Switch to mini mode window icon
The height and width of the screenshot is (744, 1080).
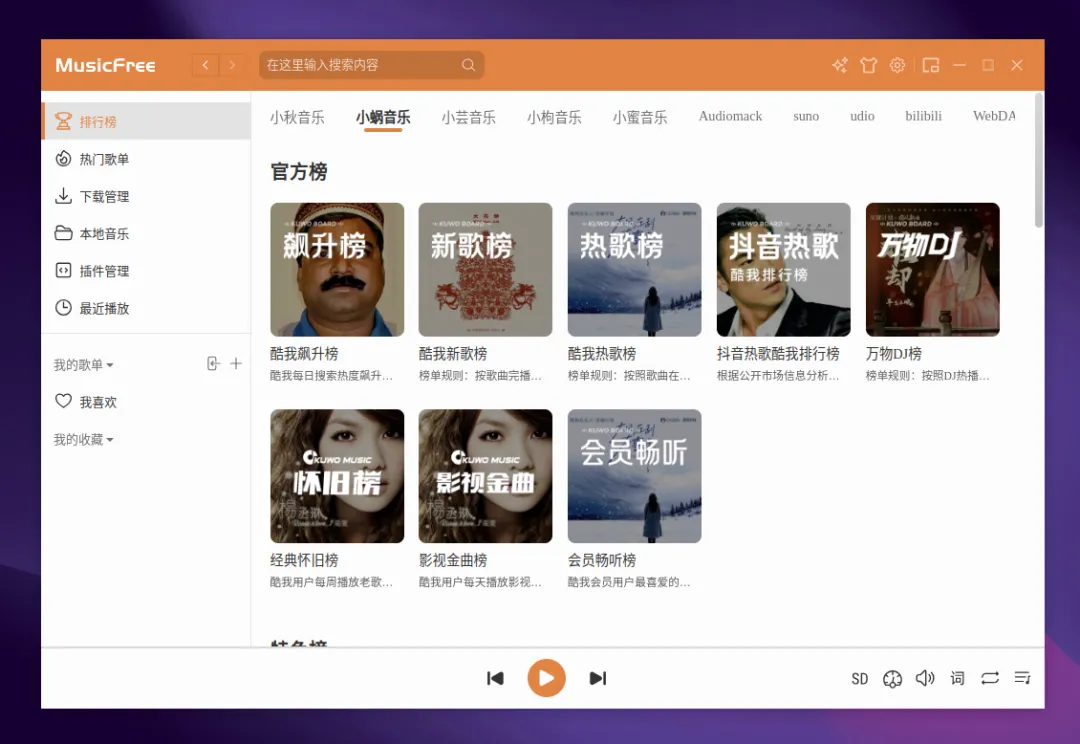[931, 65]
